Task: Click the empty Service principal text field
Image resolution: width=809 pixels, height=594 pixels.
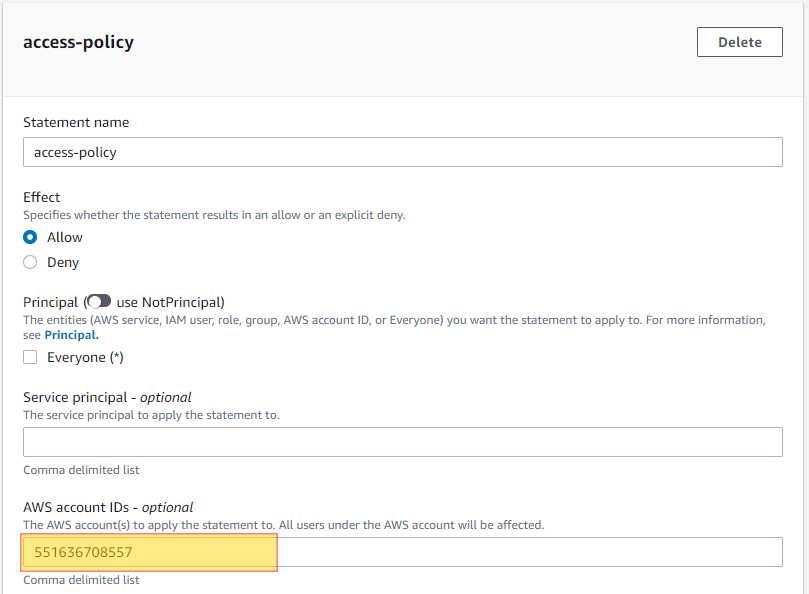Action: [x=402, y=442]
